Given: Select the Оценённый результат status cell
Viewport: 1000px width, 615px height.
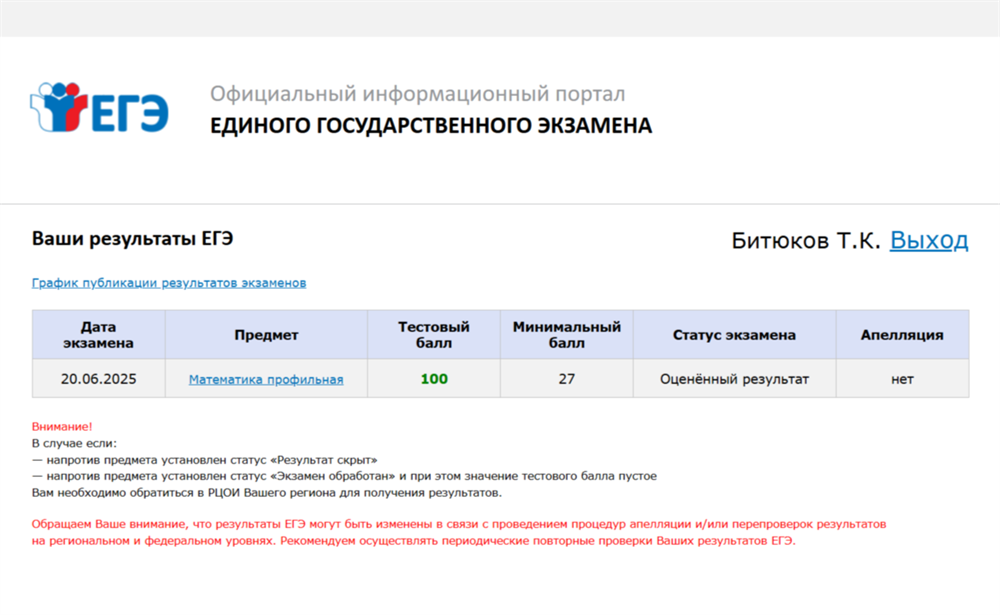Looking at the screenshot, I should coord(734,379).
